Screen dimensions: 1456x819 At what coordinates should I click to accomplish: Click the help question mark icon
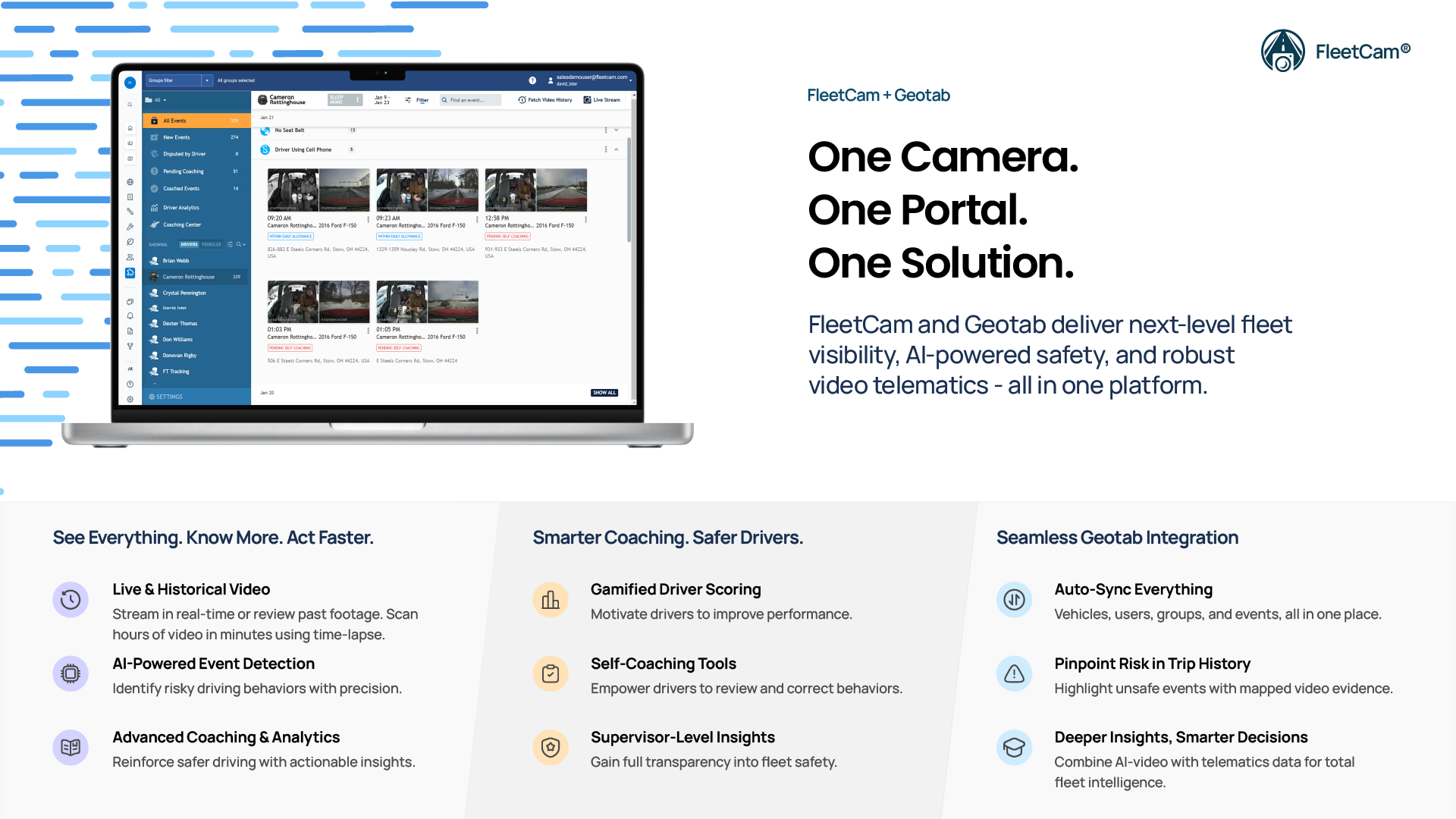point(532,80)
